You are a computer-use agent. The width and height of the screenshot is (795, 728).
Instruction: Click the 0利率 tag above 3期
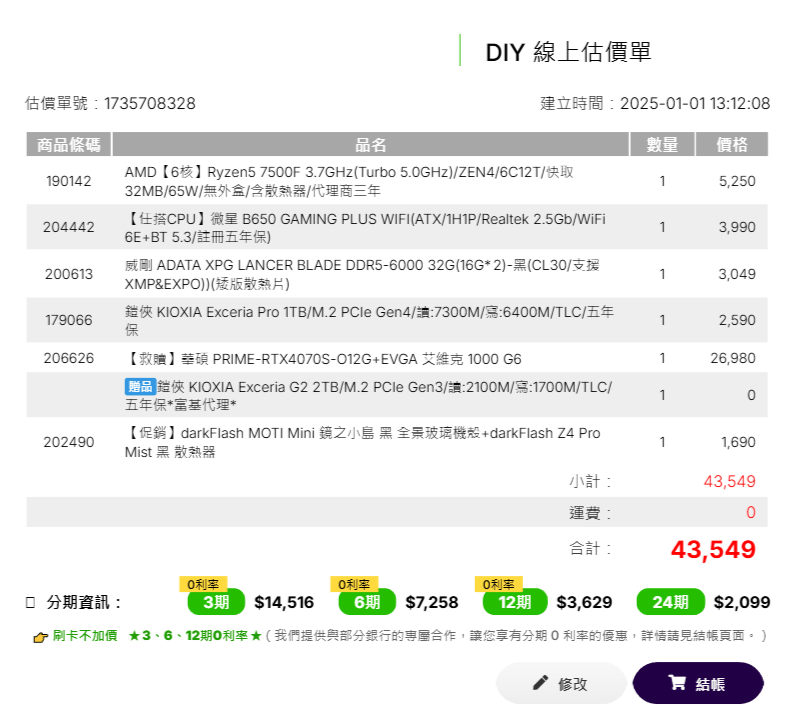point(204,583)
